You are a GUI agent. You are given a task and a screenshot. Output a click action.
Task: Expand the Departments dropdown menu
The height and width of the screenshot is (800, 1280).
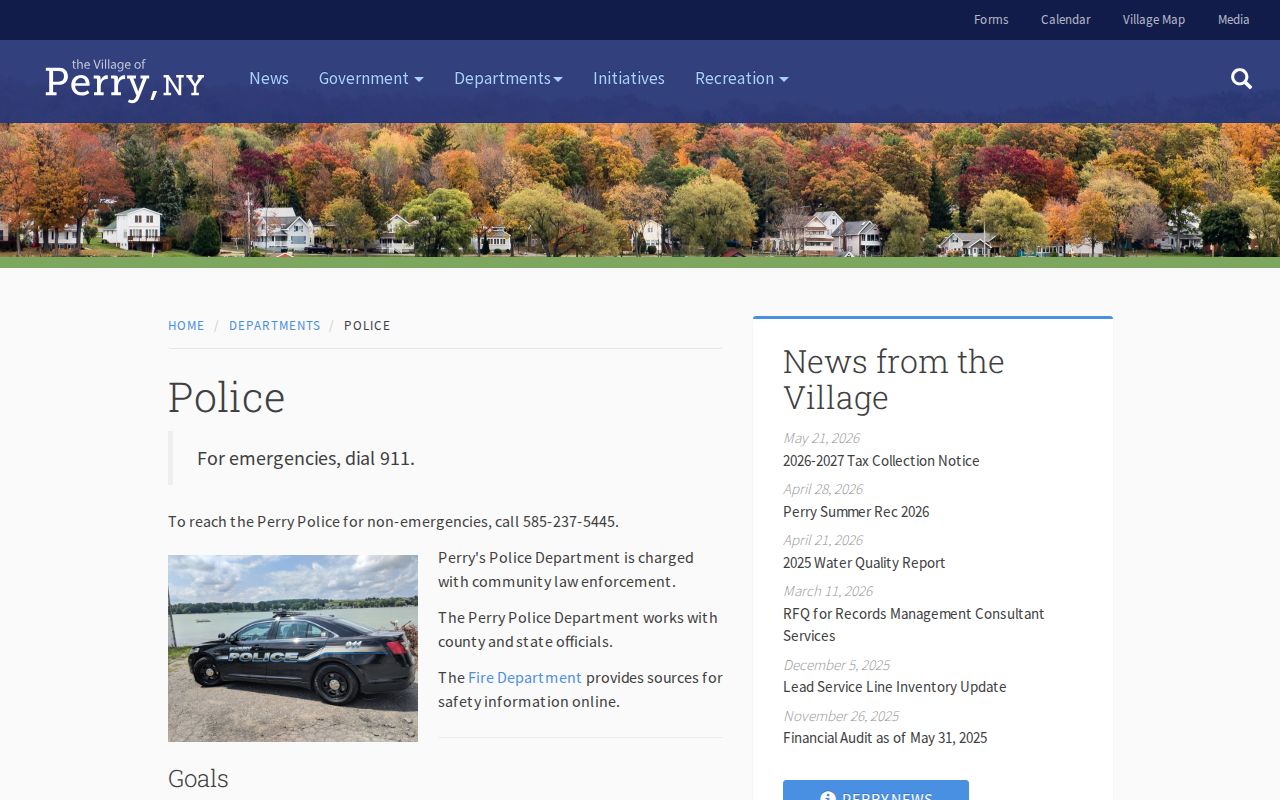point(508,78)
